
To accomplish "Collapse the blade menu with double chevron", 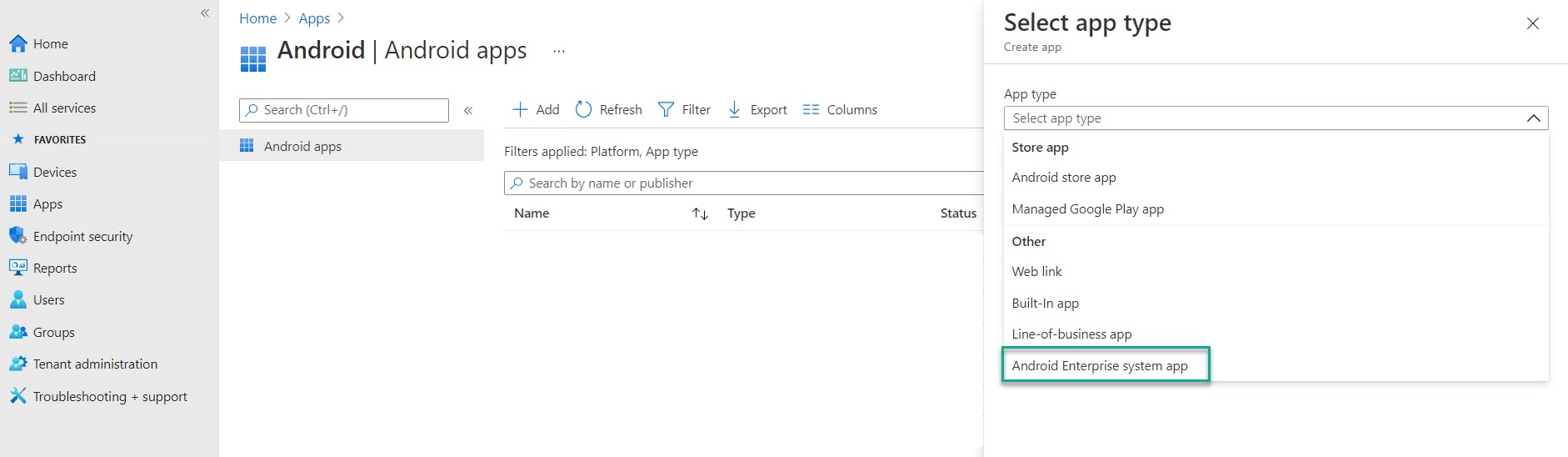I will (468, 110).
